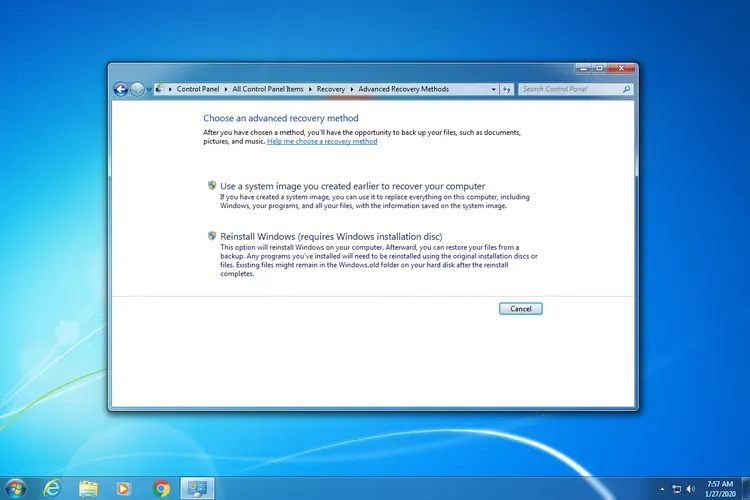Screen dimensions: 750x500
Task: Launch Google Chrome from the taskbar
Action: click(161, 488)
